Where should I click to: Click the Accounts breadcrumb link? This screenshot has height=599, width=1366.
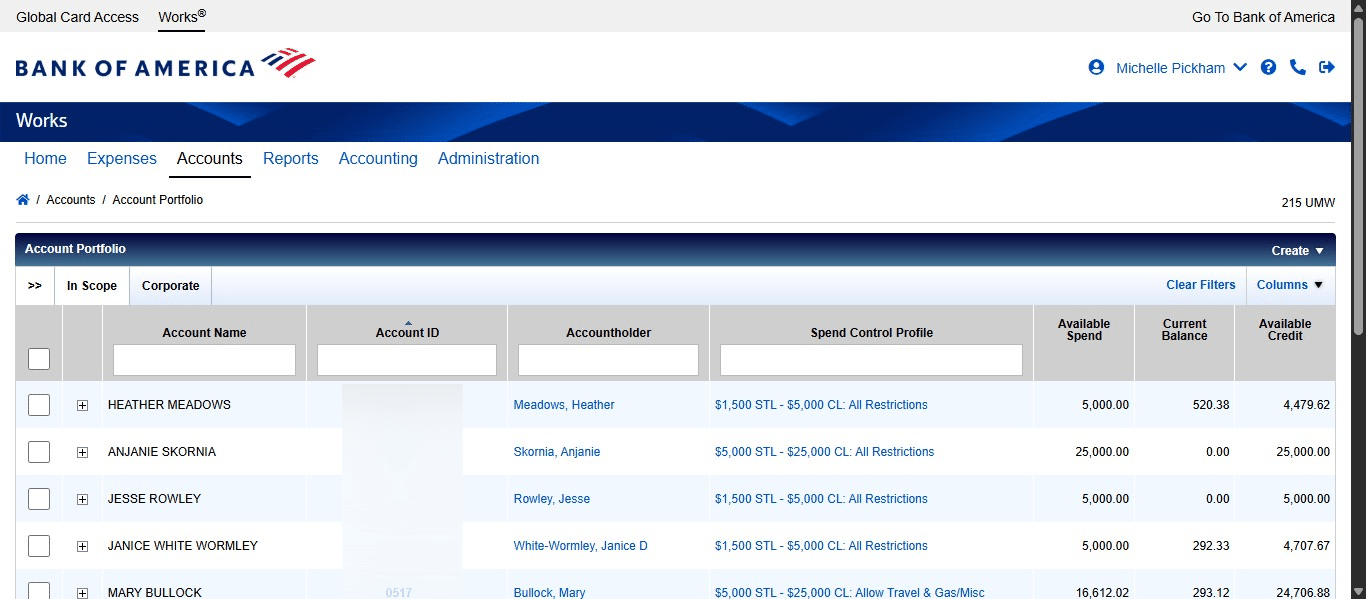click(71, 200)
